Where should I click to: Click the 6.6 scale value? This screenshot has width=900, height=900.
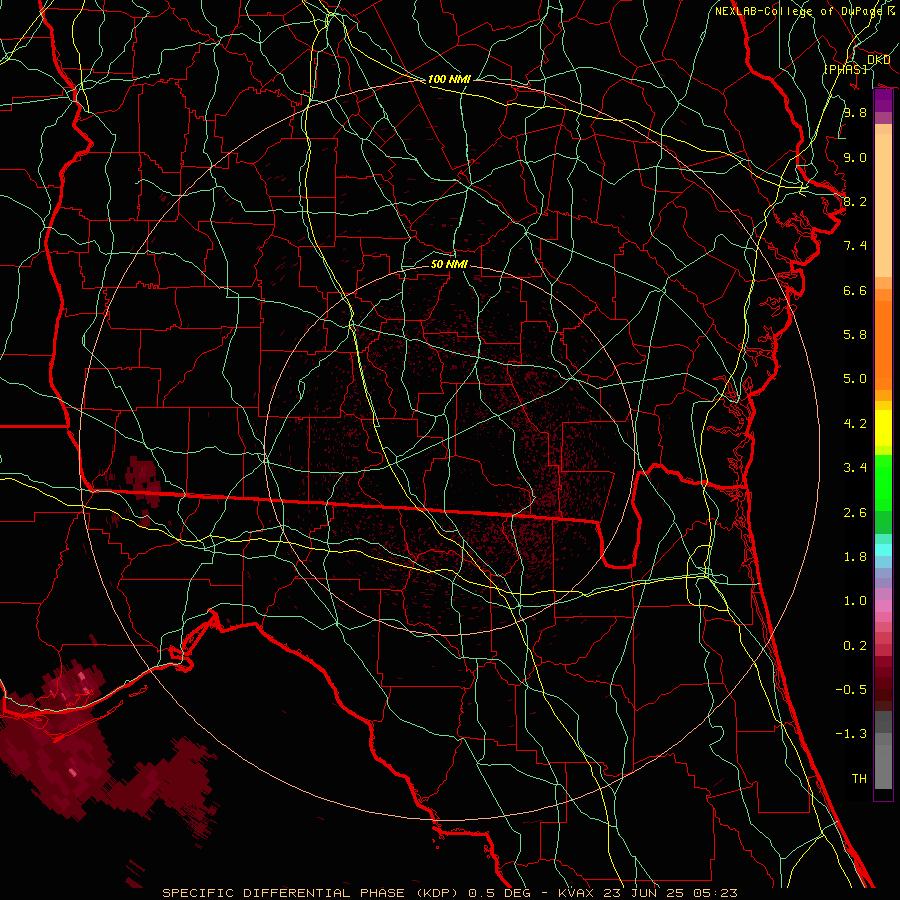(x=855, y=290)
